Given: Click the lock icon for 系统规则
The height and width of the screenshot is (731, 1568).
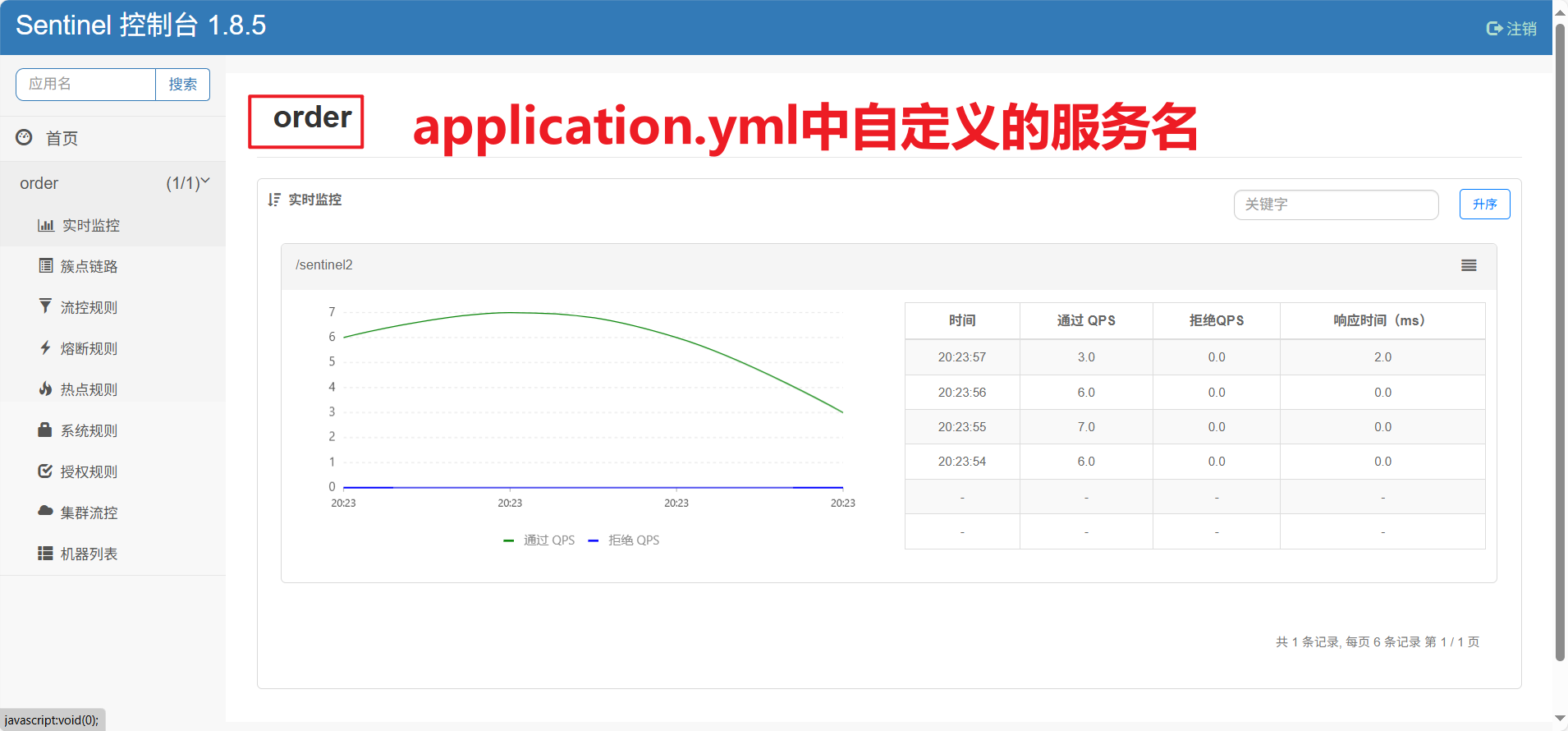Looking at the screenshot, I should click(x=45, y=430).
